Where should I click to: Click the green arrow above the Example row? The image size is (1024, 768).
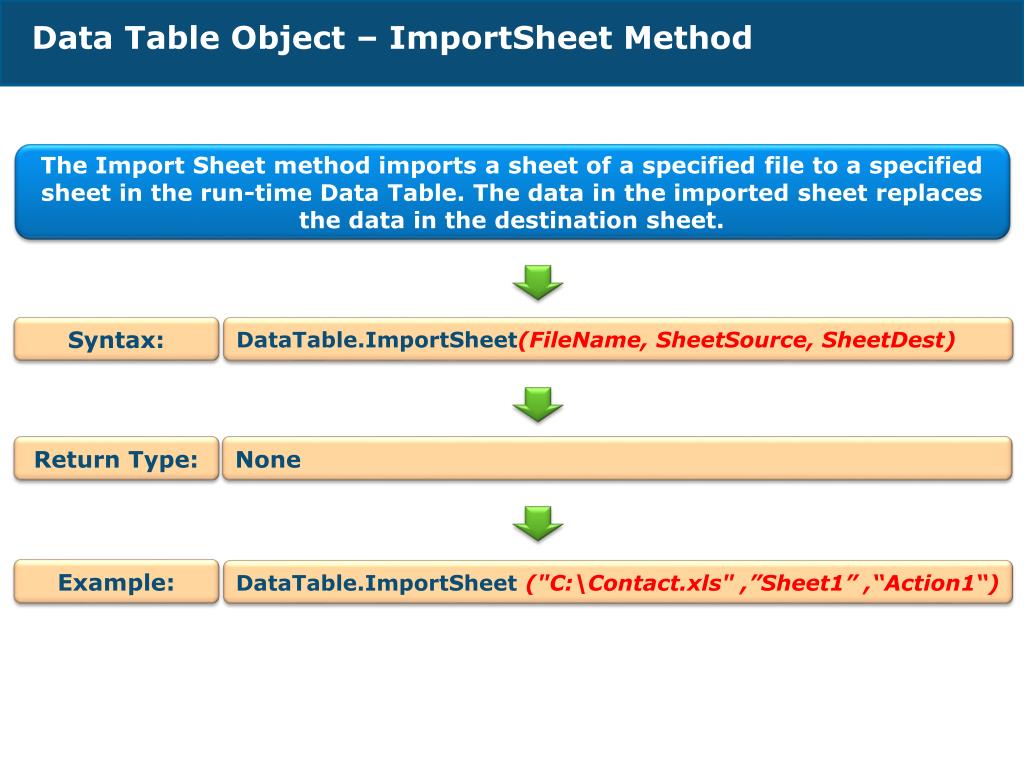pos(537,523)
